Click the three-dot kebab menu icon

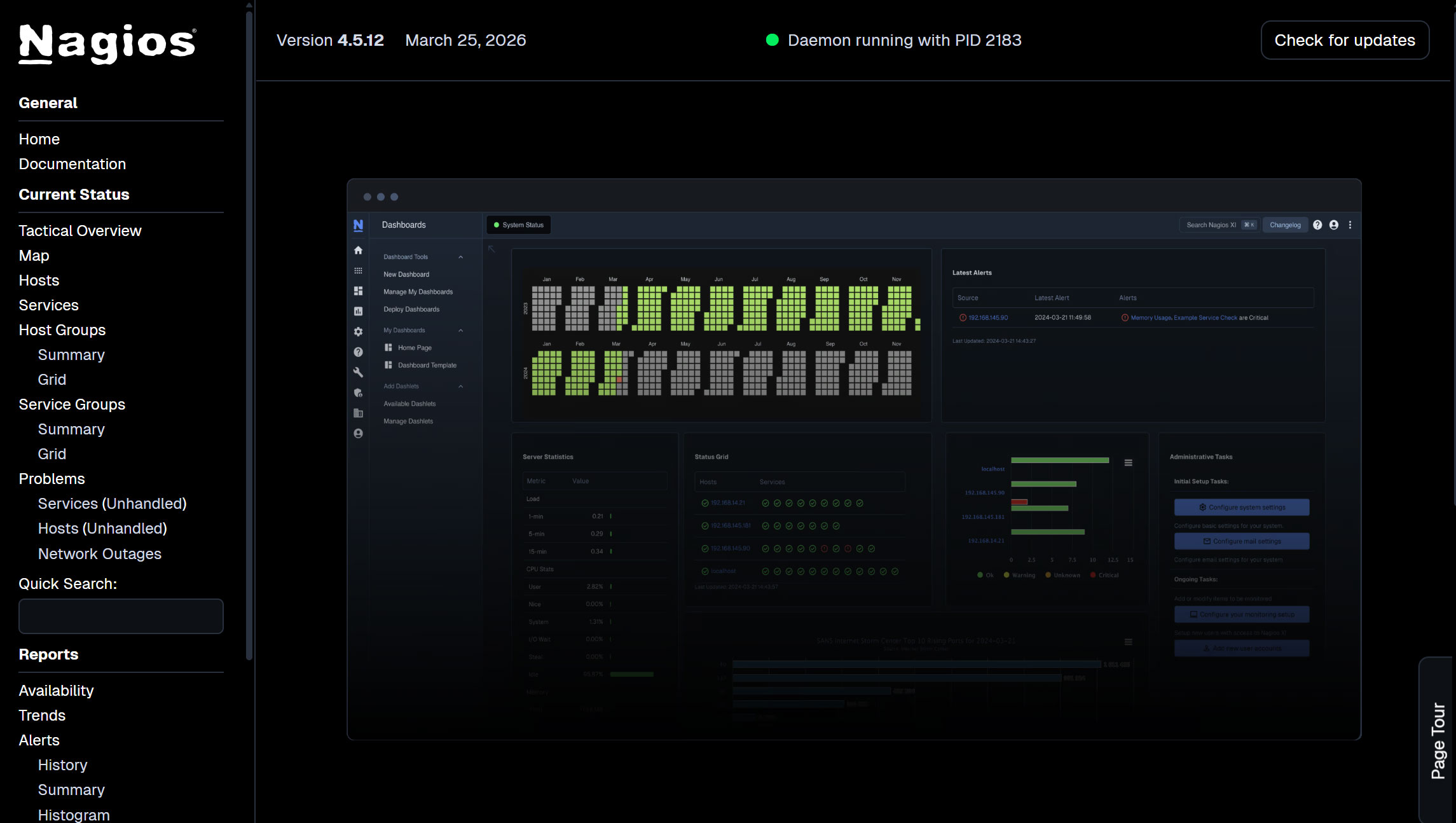coord(1350,225)
